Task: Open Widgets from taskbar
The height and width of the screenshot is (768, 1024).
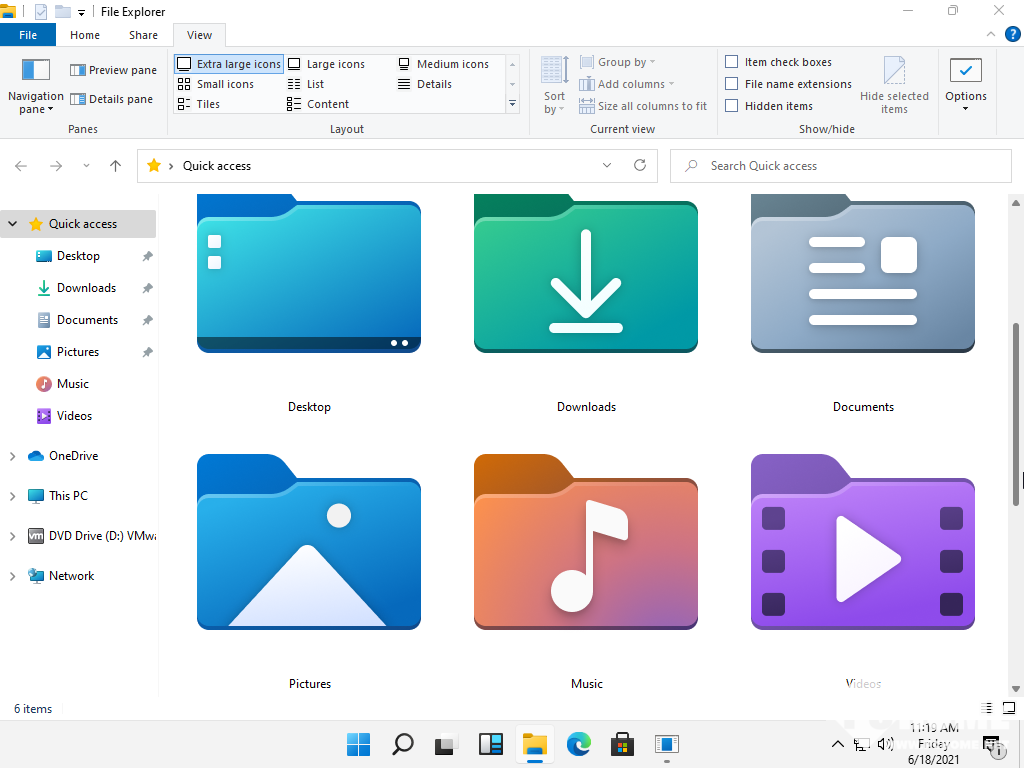Action: (x=491, y=744)
